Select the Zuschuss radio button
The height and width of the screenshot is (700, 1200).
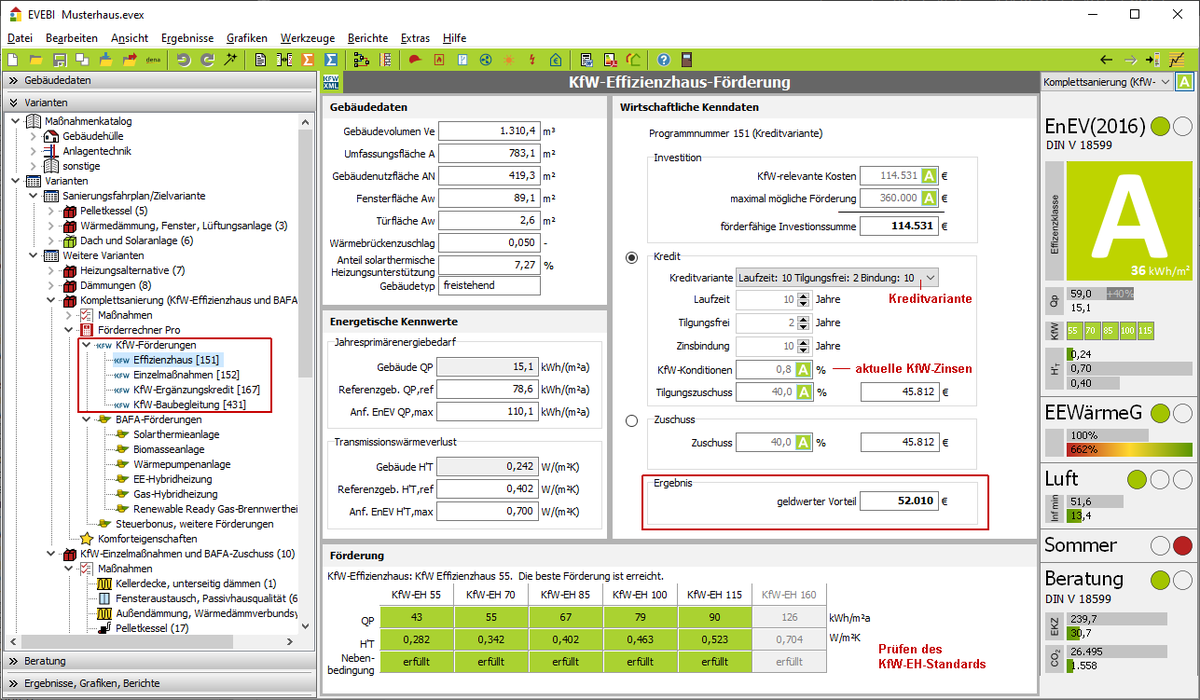(x=631, y=421)
